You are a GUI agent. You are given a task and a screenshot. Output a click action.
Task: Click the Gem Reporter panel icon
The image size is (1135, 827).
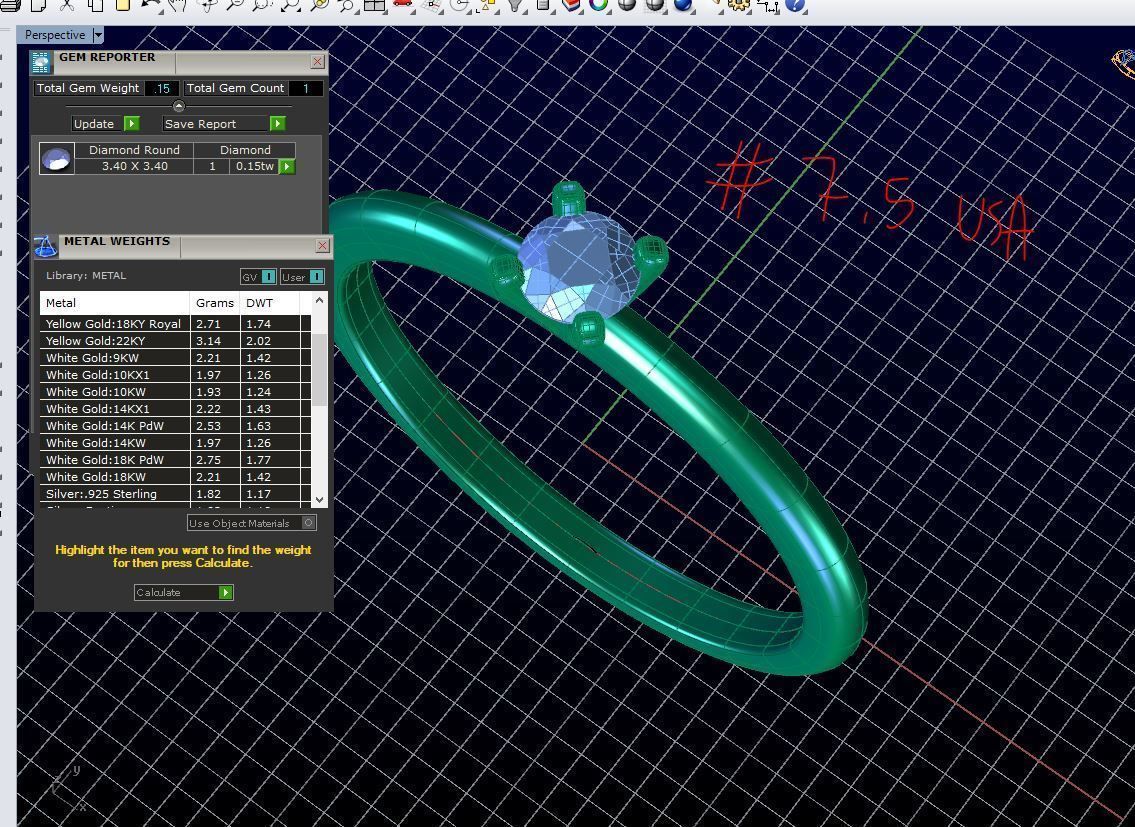pos(41,63)
